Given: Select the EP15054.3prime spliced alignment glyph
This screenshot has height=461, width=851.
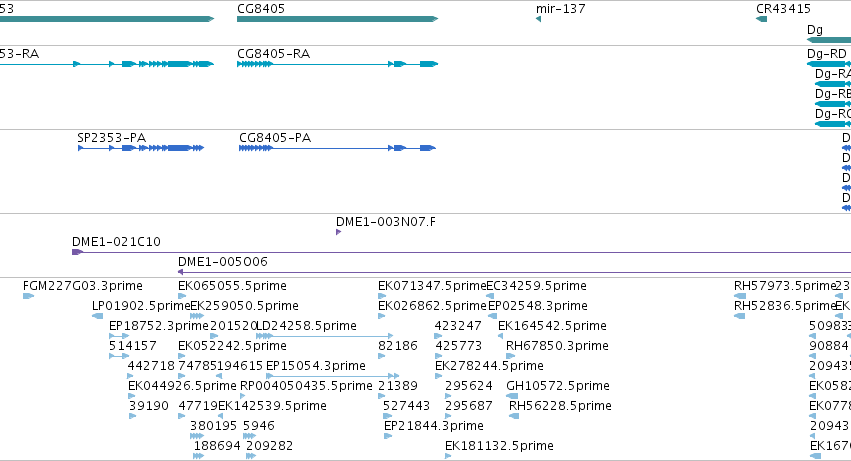Looking at the screenshot, I should pyautogui.click(x=333, y=376).
